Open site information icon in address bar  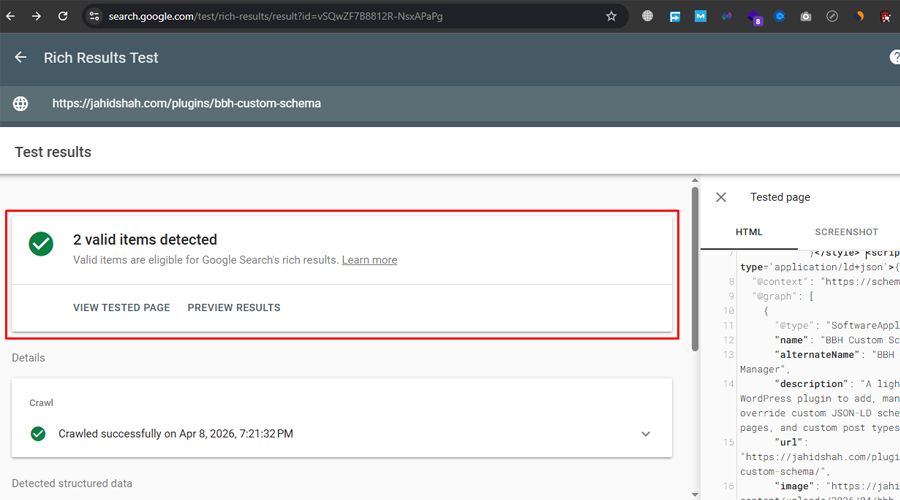pyautogui.click(x=94, y=16)
